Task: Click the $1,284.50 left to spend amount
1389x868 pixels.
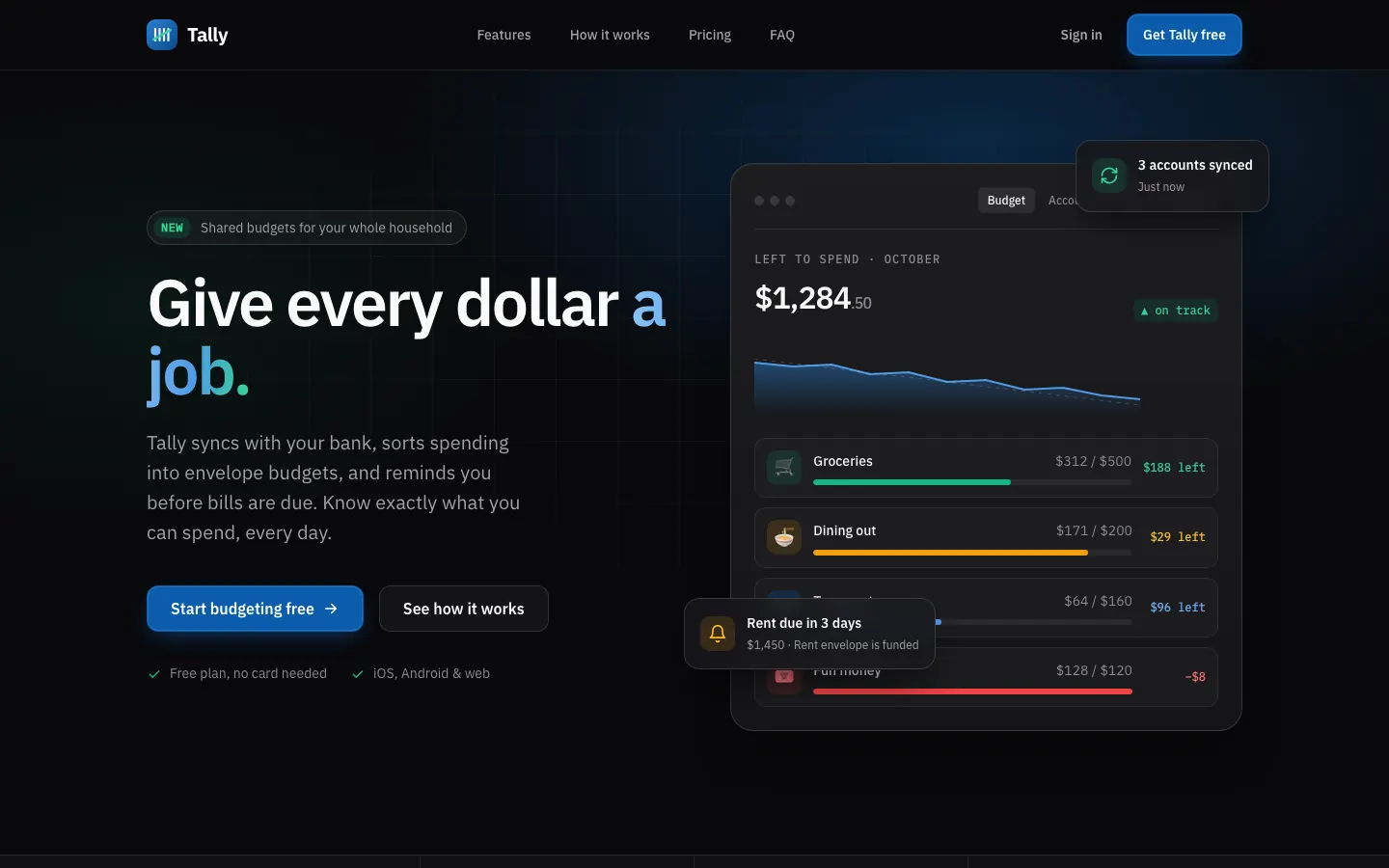Action: click(813, 299)
